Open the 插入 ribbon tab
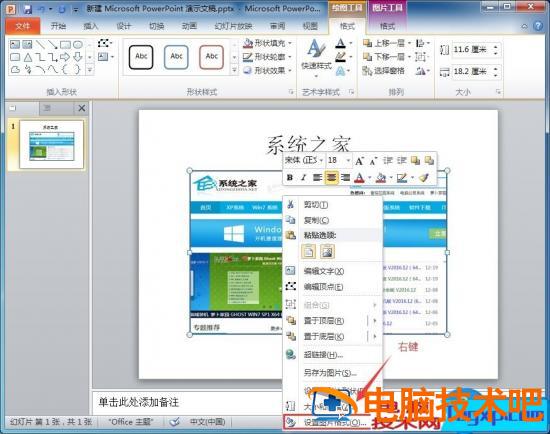The width and height of the screenshot is (550, 434). (91, 26)
